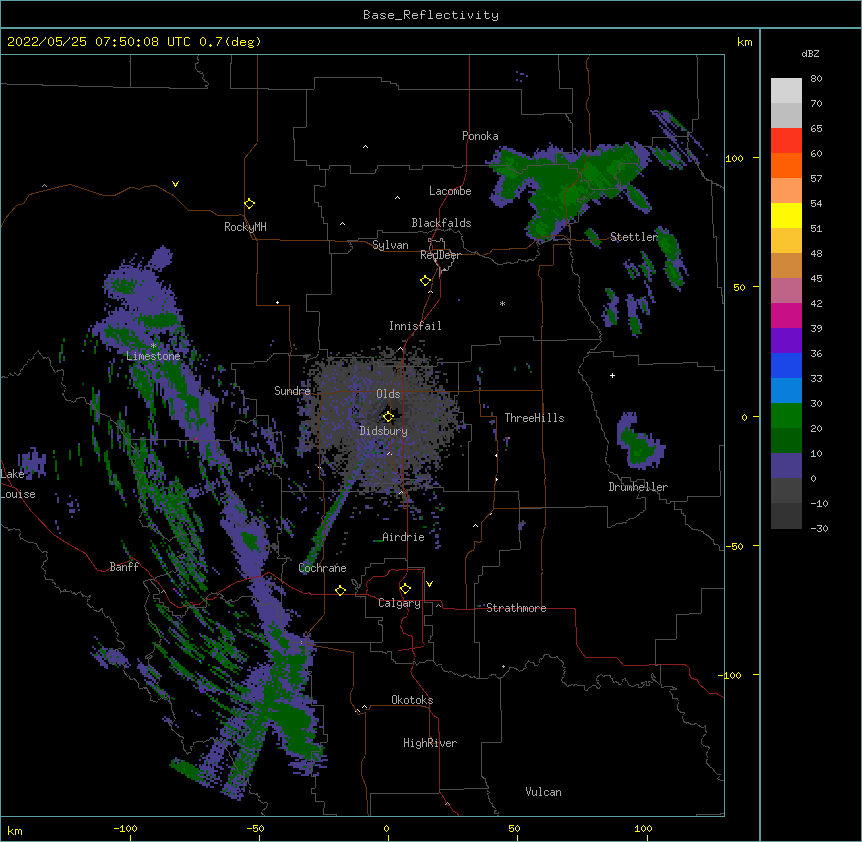Click the Innisfail label

[x=415, y=326]
